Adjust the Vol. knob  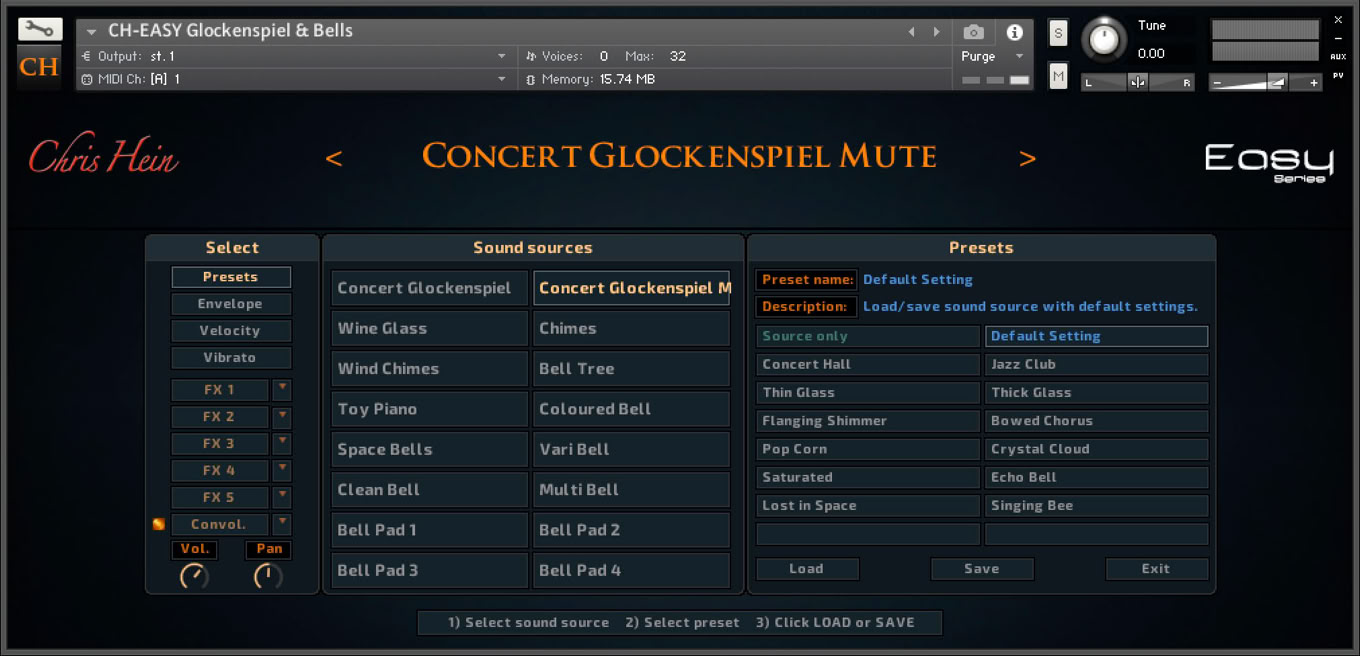click(194, 576)
